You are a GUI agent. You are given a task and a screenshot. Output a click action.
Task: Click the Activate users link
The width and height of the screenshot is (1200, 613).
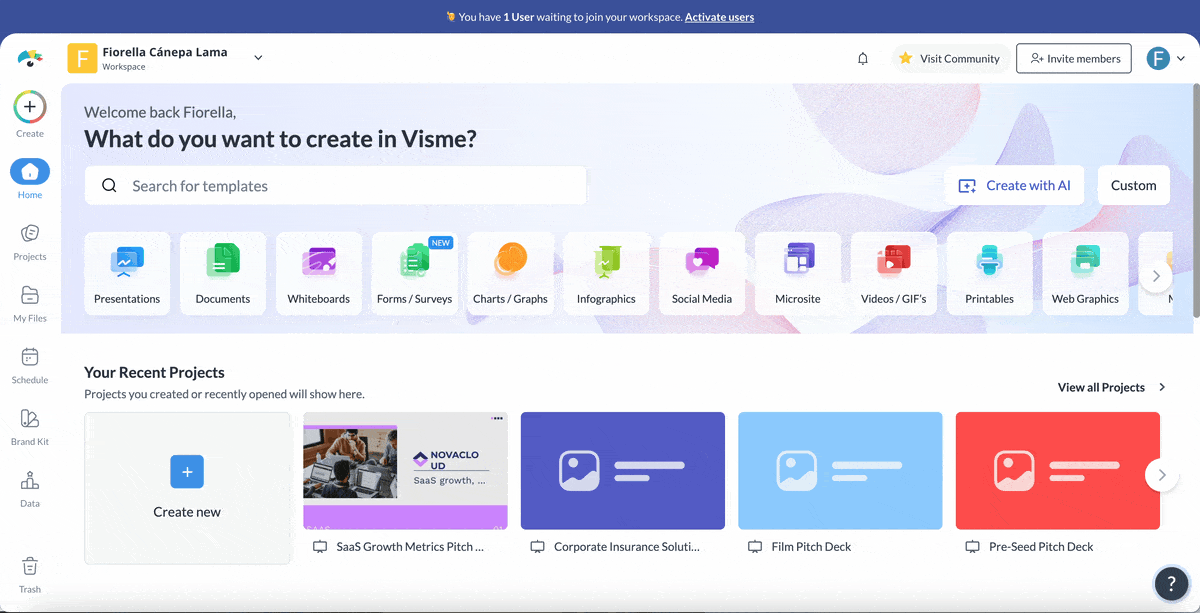click(719, 16)
